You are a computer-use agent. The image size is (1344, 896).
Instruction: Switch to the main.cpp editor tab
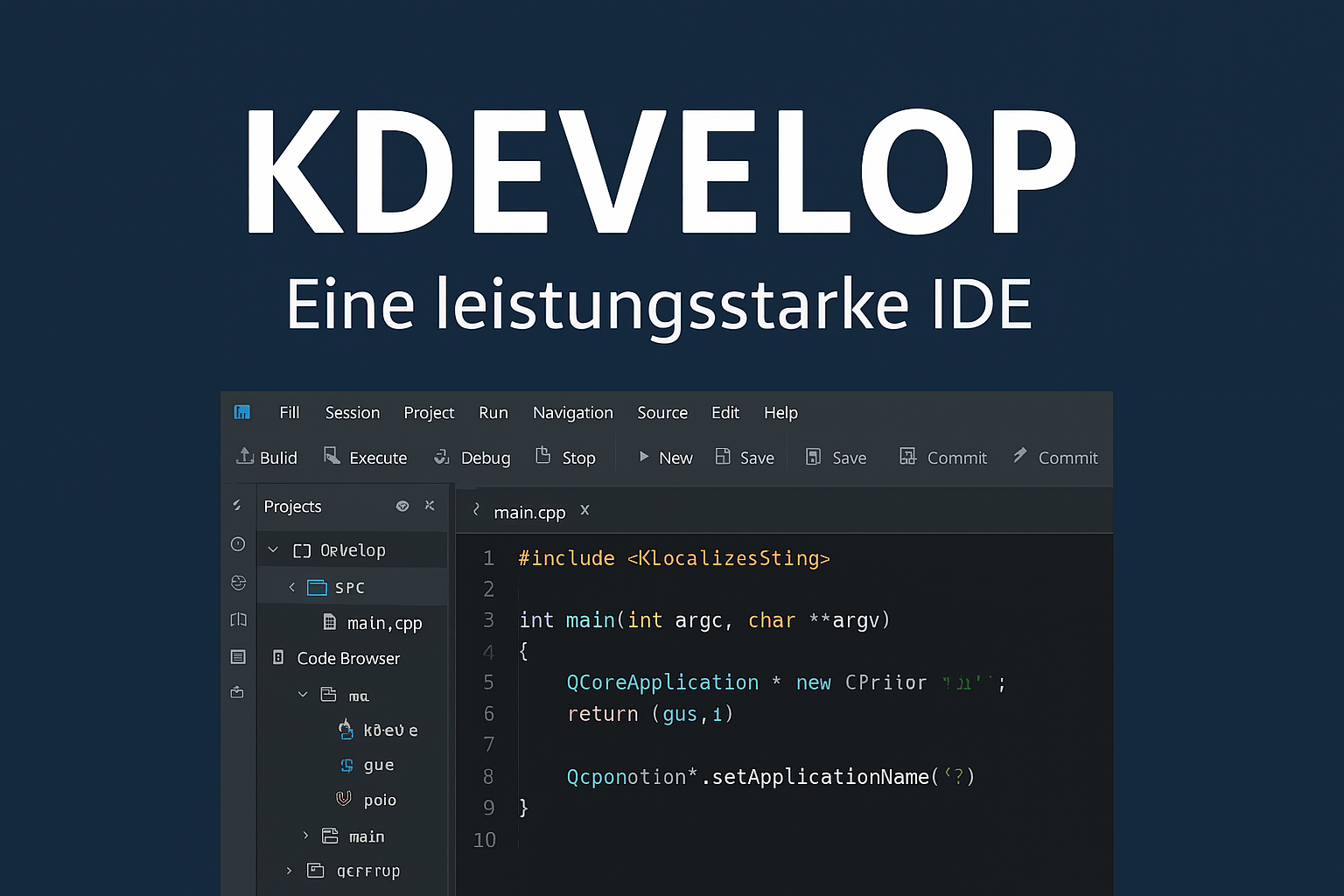click(x=528, y=512)
